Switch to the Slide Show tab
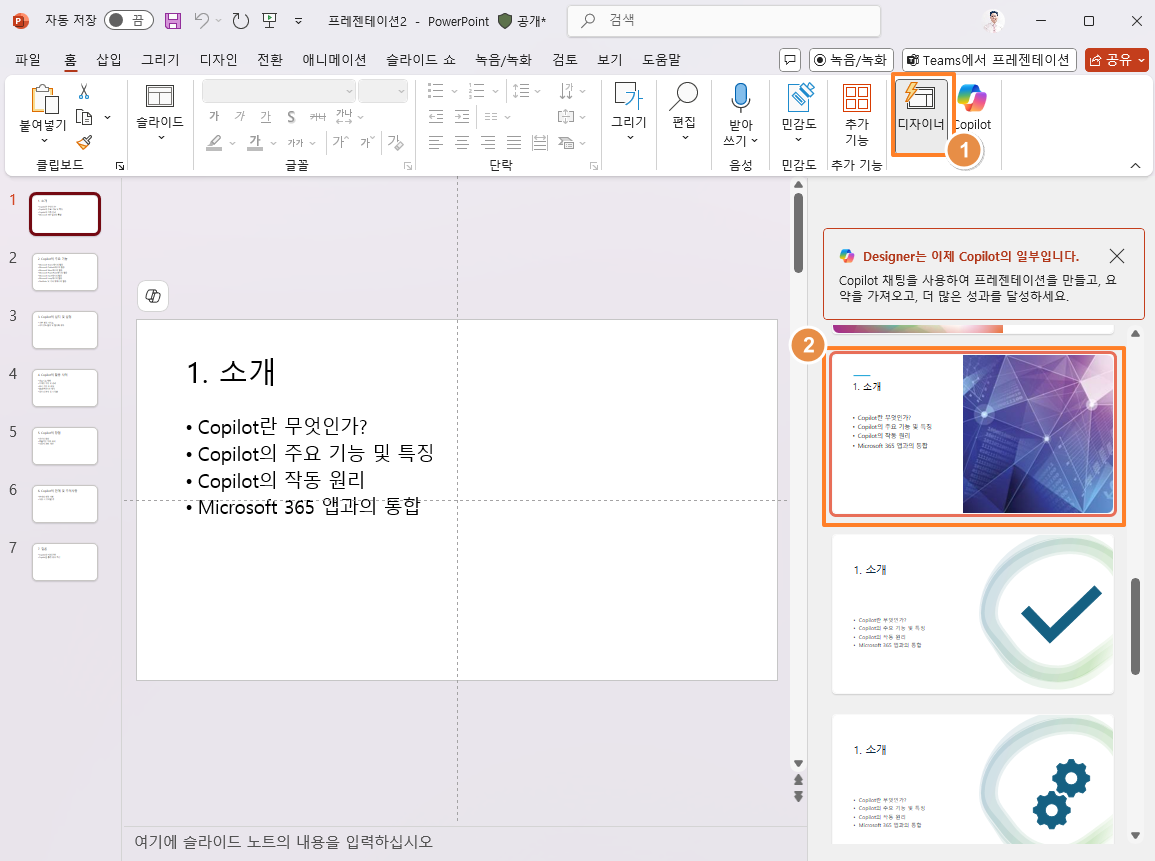The width and height of the screenshot is (1155, 861). pyautogui.click(x=421, y=60)
